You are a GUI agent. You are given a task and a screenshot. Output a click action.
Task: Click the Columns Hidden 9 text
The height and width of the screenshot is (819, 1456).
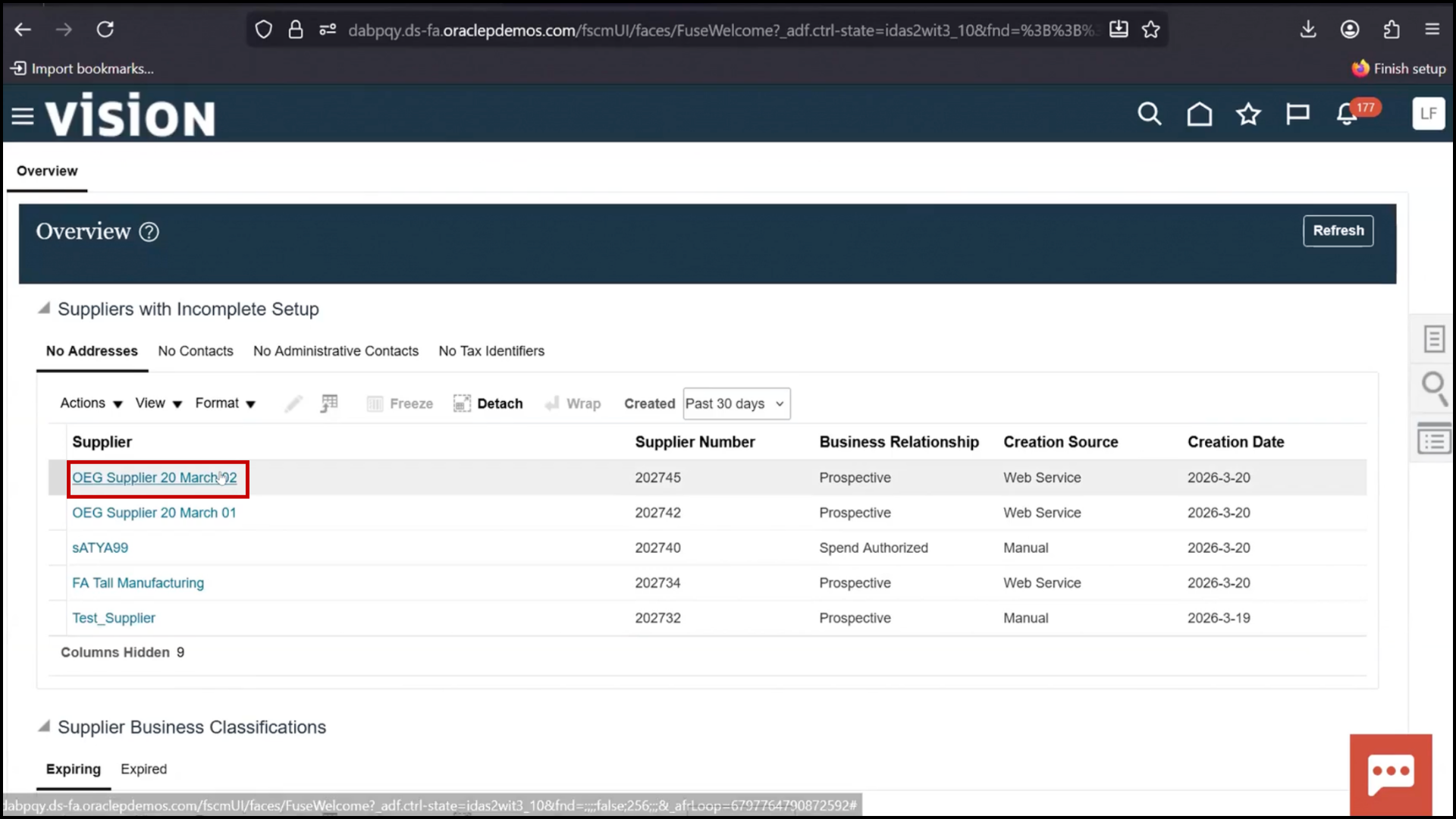[122, 652]
